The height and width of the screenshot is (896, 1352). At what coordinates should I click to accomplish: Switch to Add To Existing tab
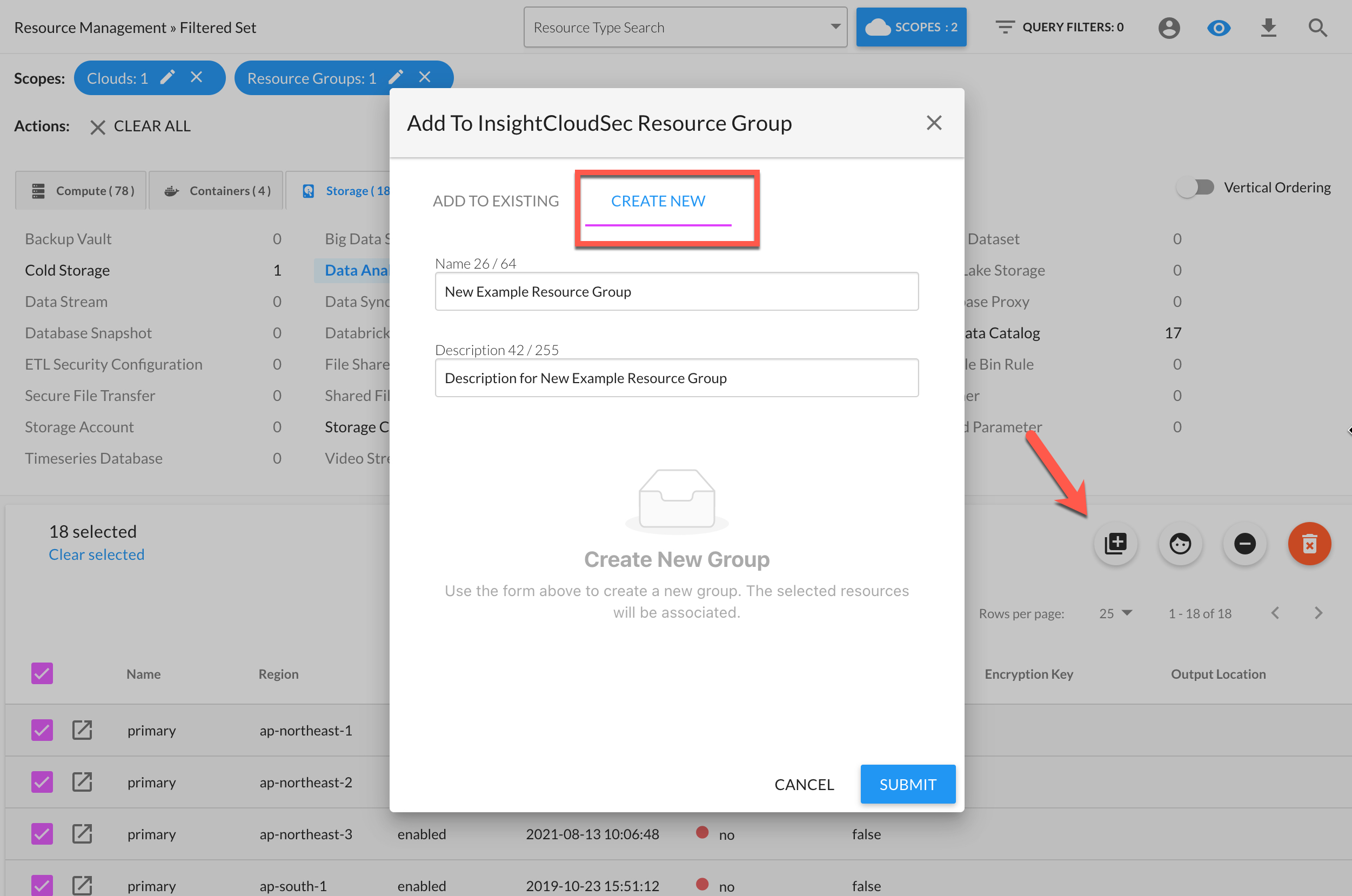point(496,201)
